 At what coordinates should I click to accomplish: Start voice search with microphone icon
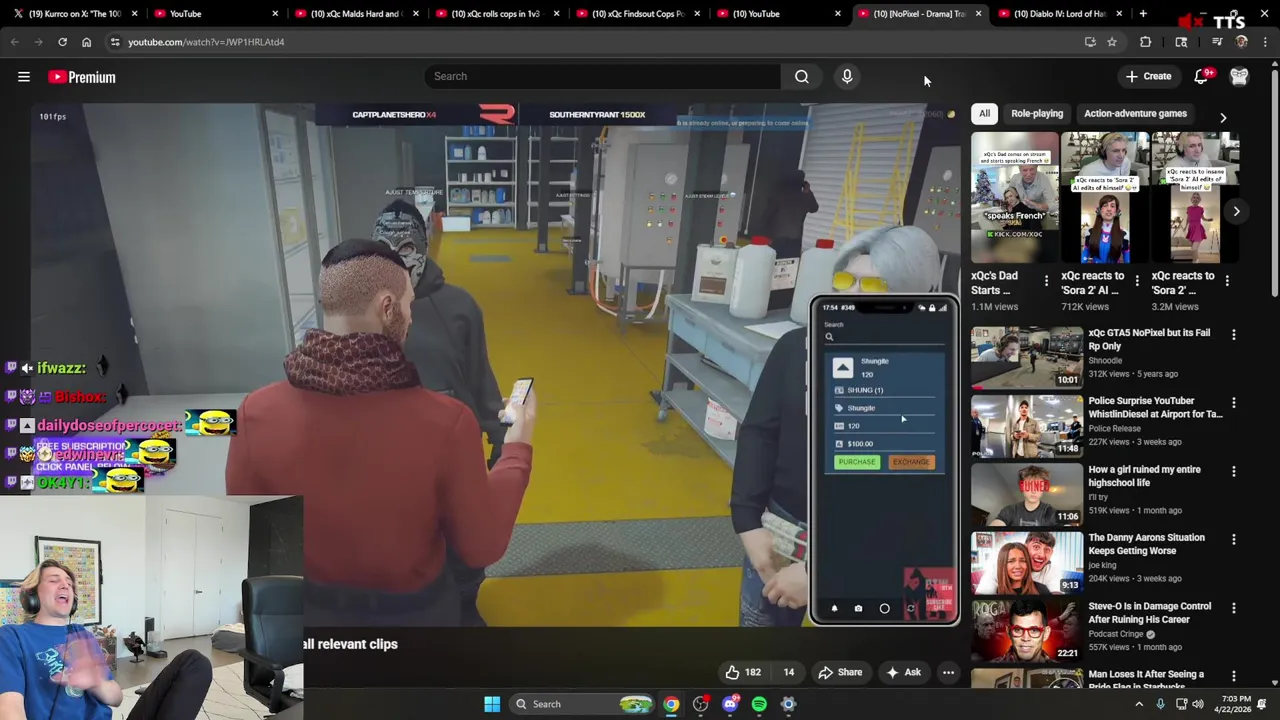point(847,76)
